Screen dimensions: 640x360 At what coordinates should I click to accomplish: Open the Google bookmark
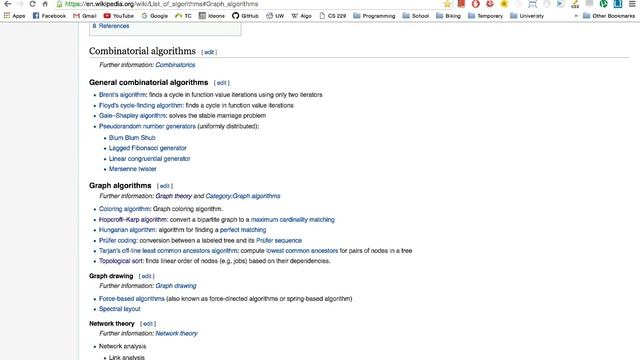155,16
